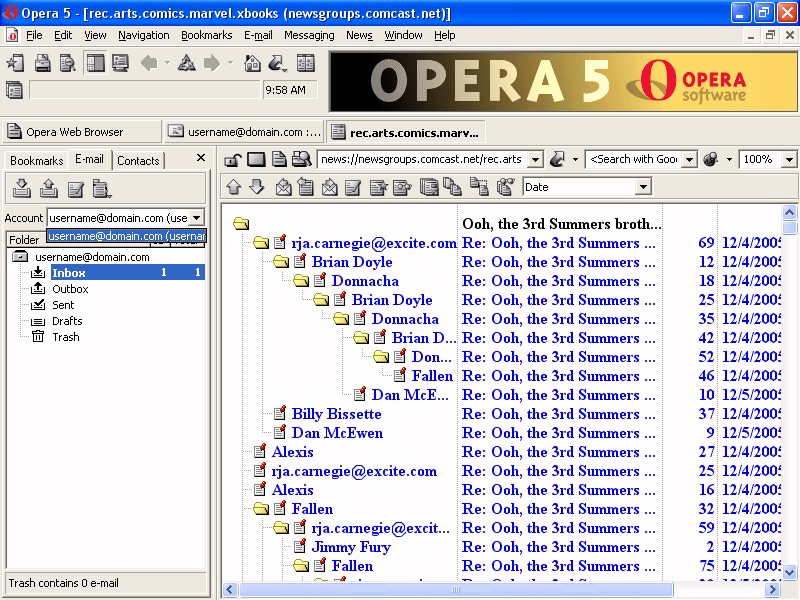The width and height of the screenshot is (800, 600).
Task: Click the empty main toolbar address field
Action: pos(145,90)
